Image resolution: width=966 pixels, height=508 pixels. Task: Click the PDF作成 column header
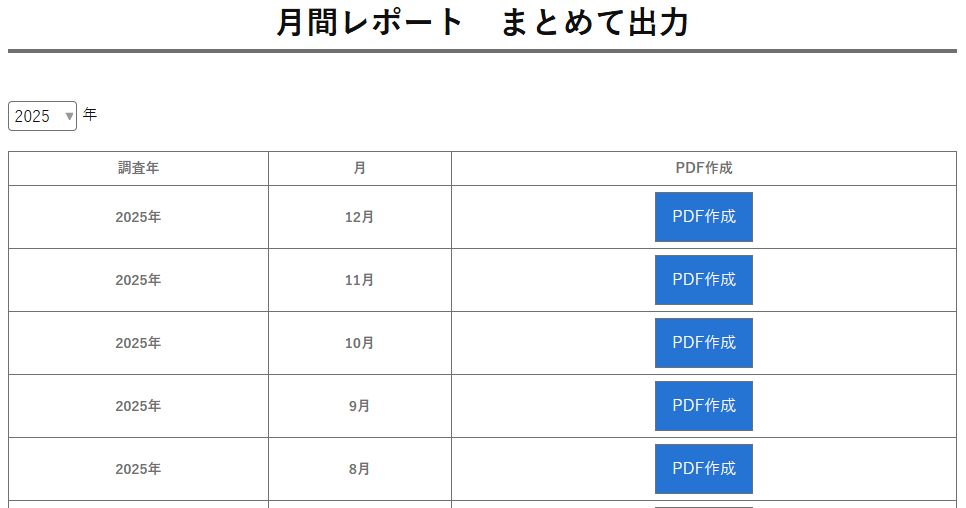click(703, 168)
